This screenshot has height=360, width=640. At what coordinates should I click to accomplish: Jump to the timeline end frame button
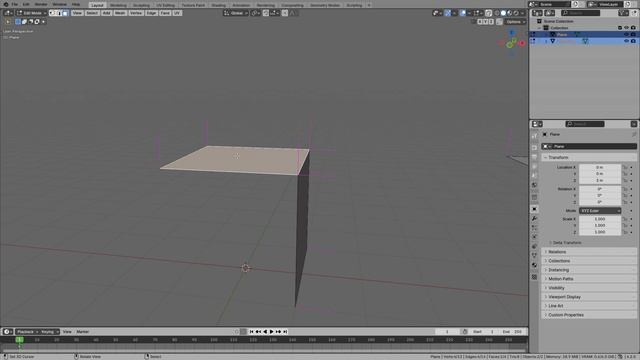285,332
